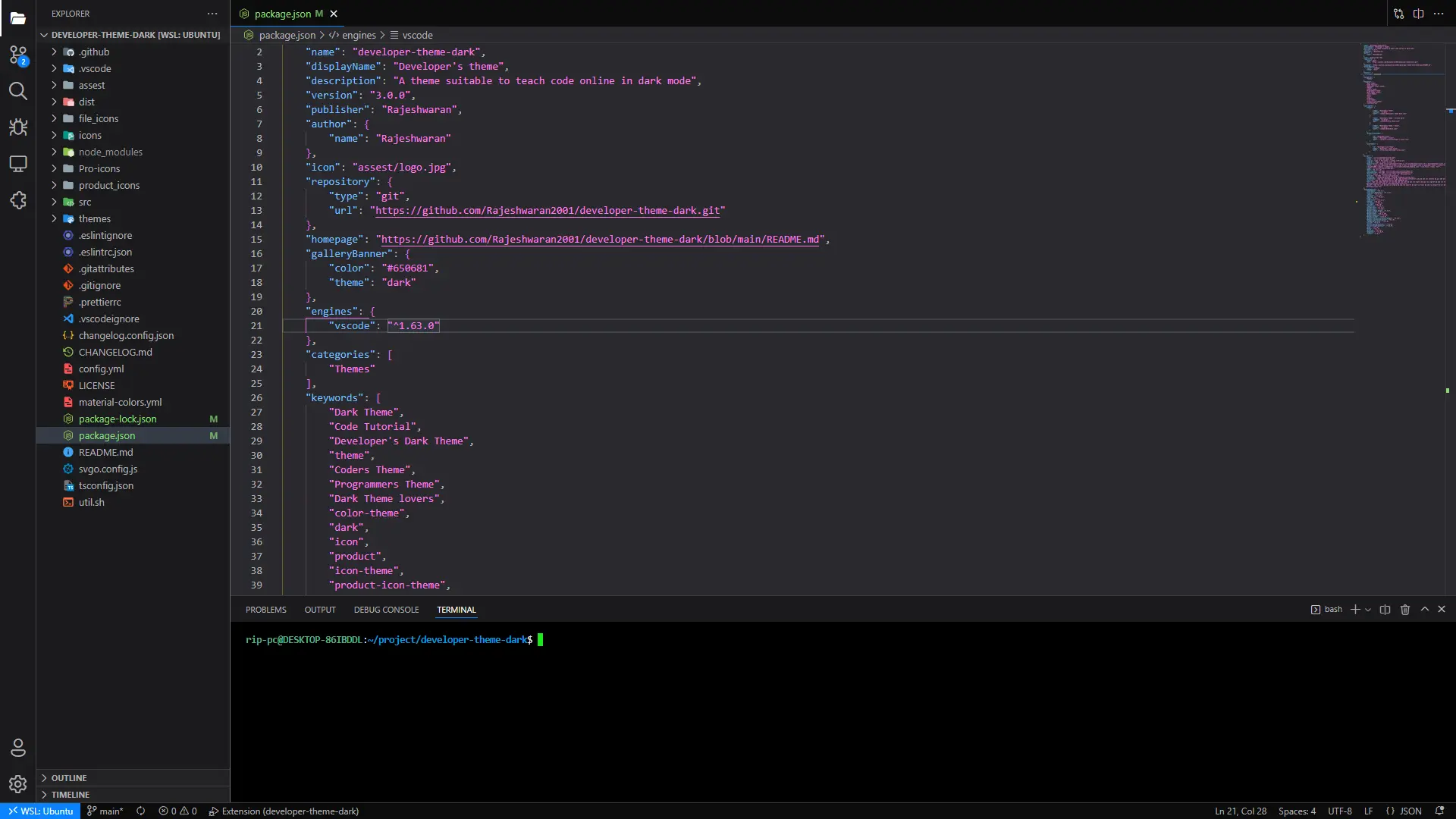Open the Extensions view icon
The width and height of the screenshot is (1456, 819).
[x=18, y=200]
